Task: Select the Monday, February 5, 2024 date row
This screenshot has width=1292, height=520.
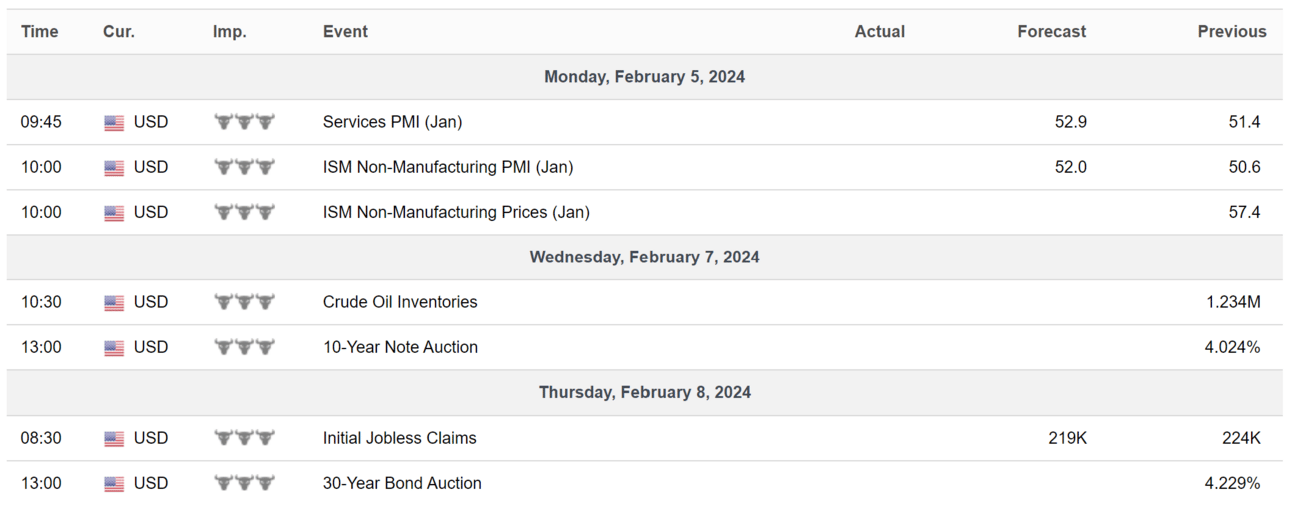Action: tap(645, 77)
